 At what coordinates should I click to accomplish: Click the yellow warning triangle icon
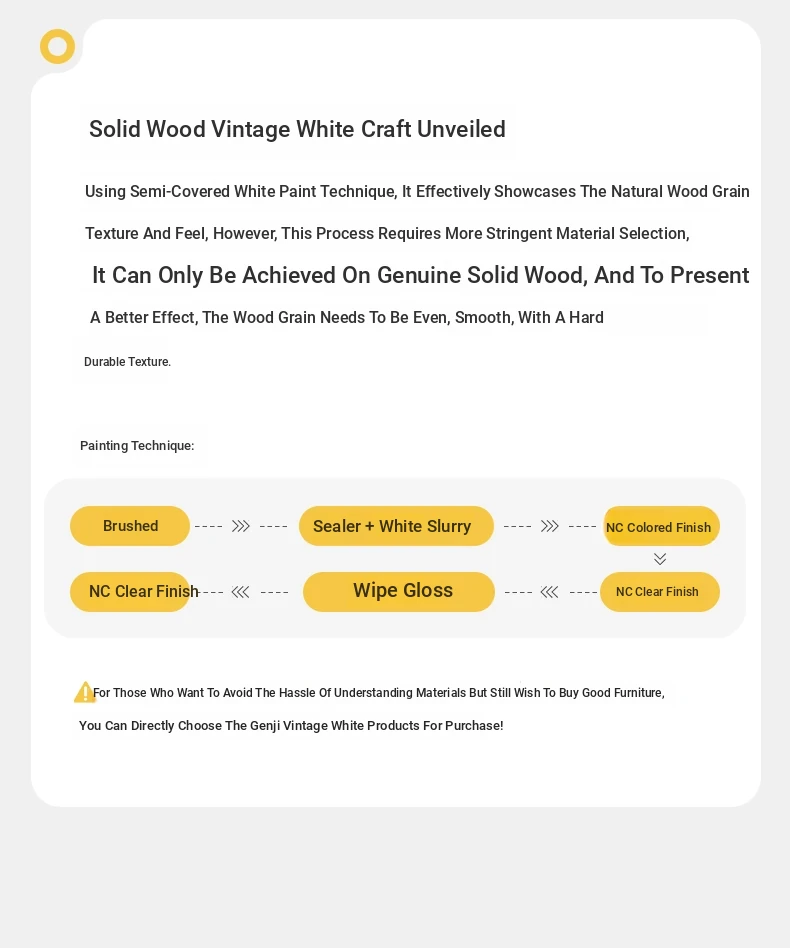[85, 692]
